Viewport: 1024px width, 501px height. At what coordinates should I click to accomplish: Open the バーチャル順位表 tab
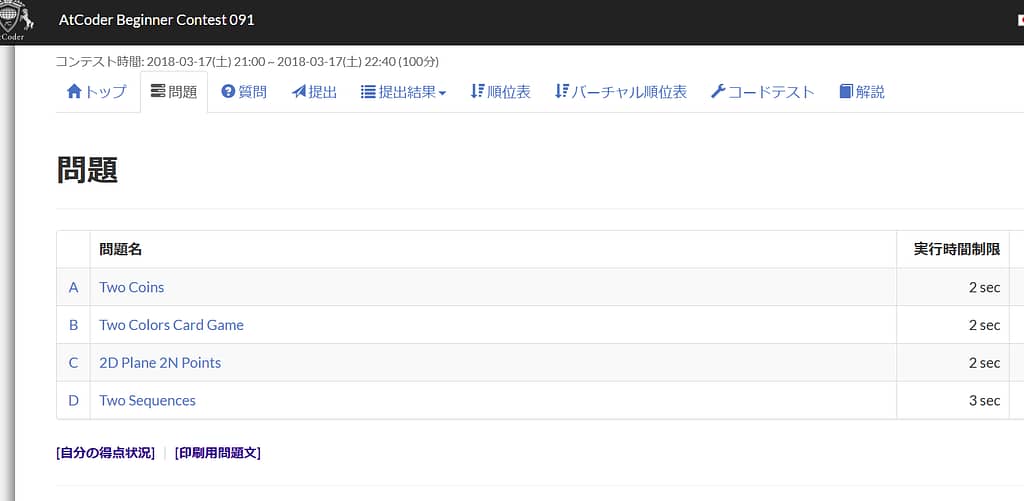[x=621, y=91]
